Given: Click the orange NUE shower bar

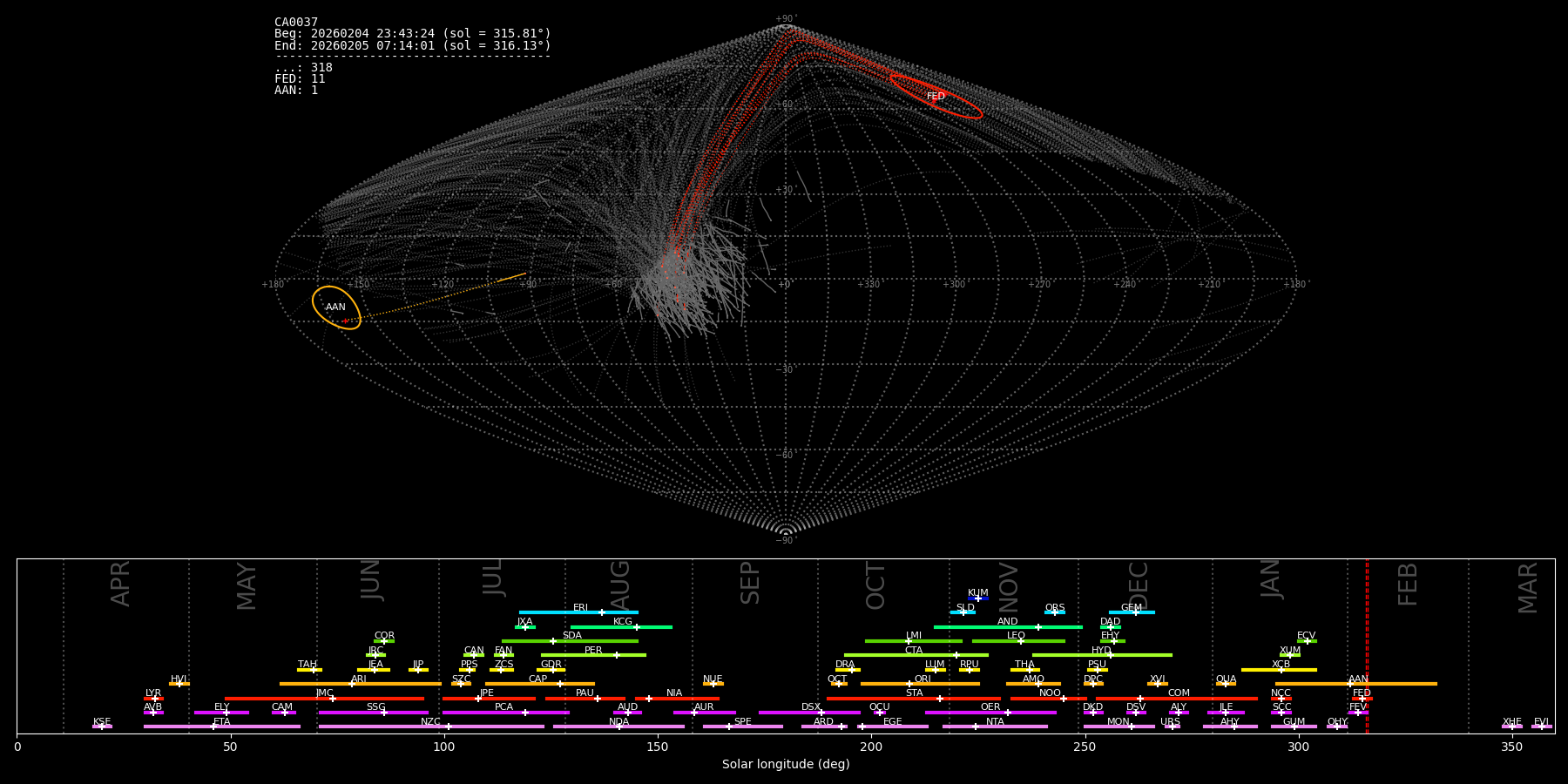Looking at the screenshot, I should coord(713,684).
